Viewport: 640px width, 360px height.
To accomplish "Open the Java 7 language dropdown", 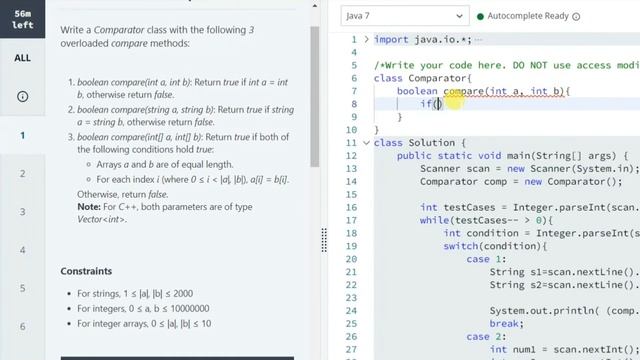I will (x=404, y=16).
